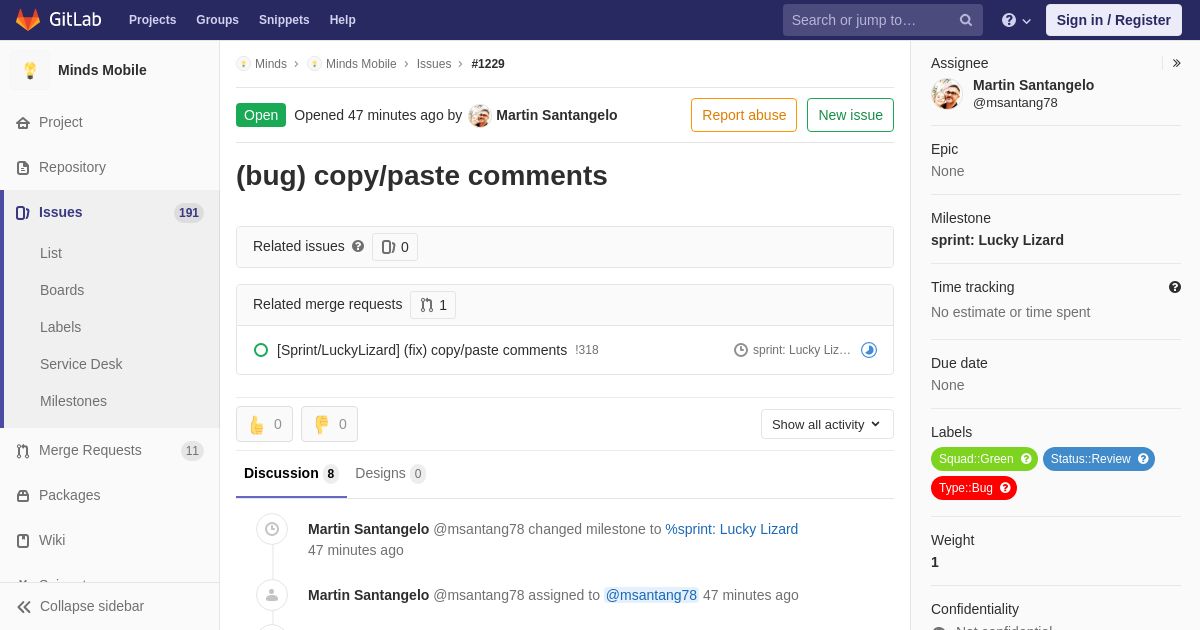This screenshot has width=1200, height=630.
Task: Click the Collapse sidebar double-chevron icon
Action: click(24, 606)
